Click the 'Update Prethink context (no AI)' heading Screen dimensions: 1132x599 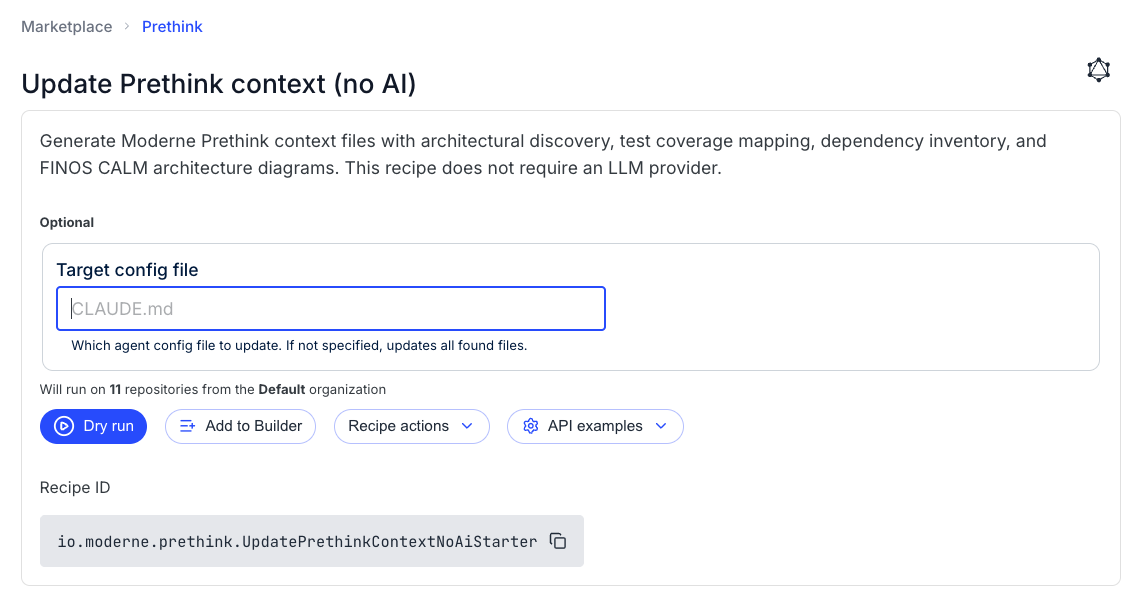pos(219,84)
